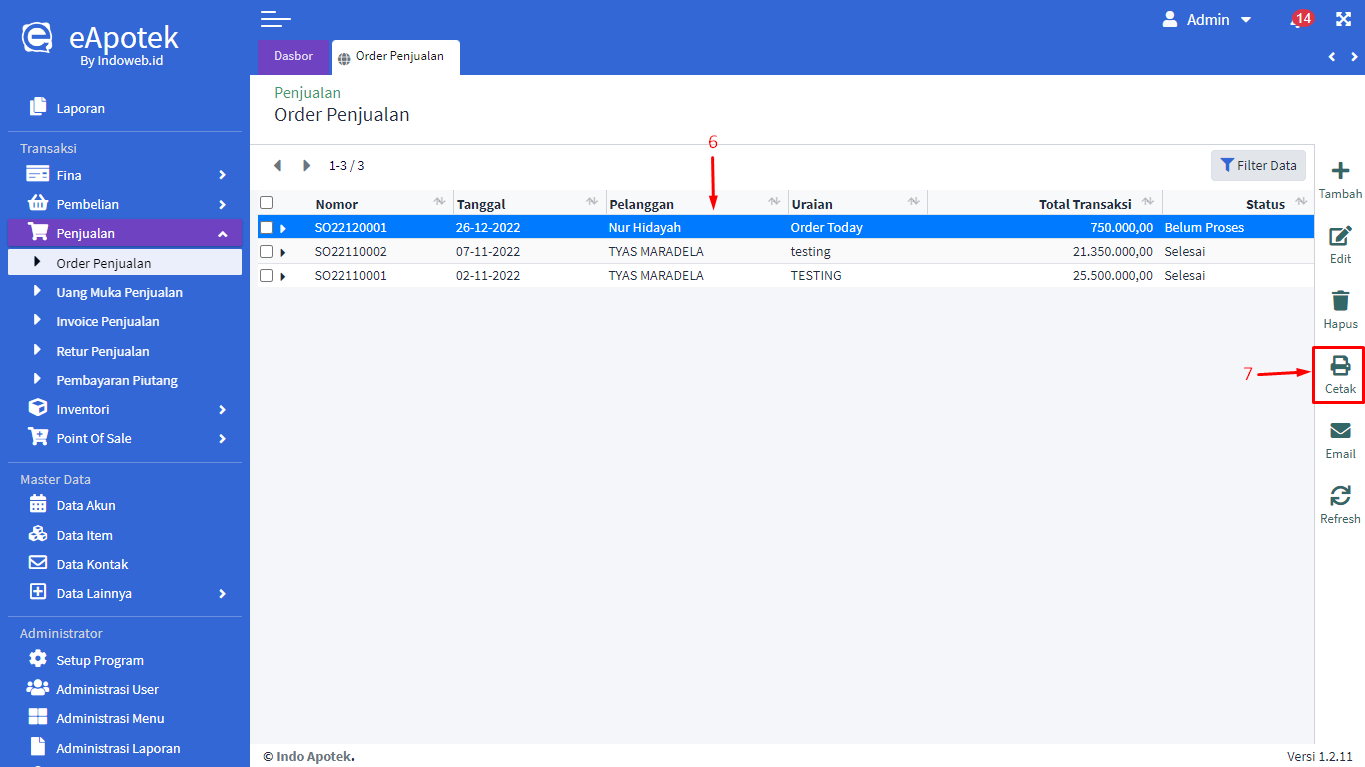Click the Cetak printer icon
The height and width of the screenshot is (767, 1365).
pos(1340,366)
